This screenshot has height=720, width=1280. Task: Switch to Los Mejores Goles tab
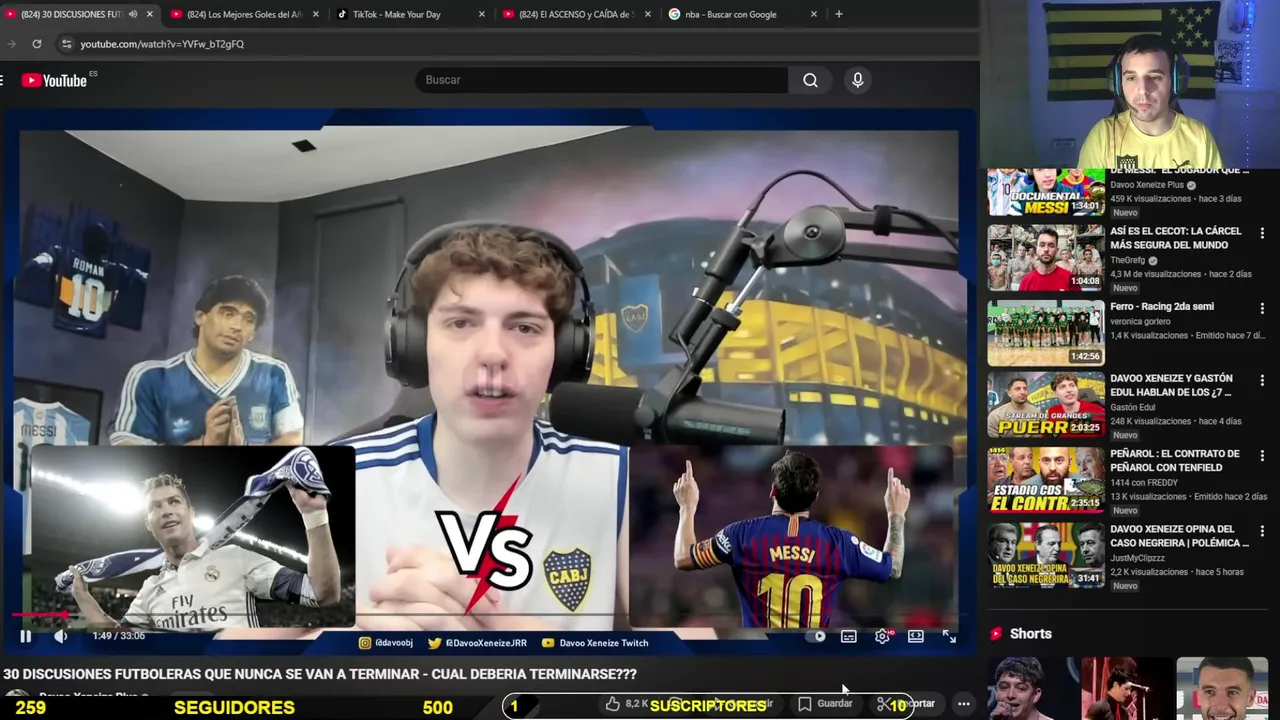point(245,14)
